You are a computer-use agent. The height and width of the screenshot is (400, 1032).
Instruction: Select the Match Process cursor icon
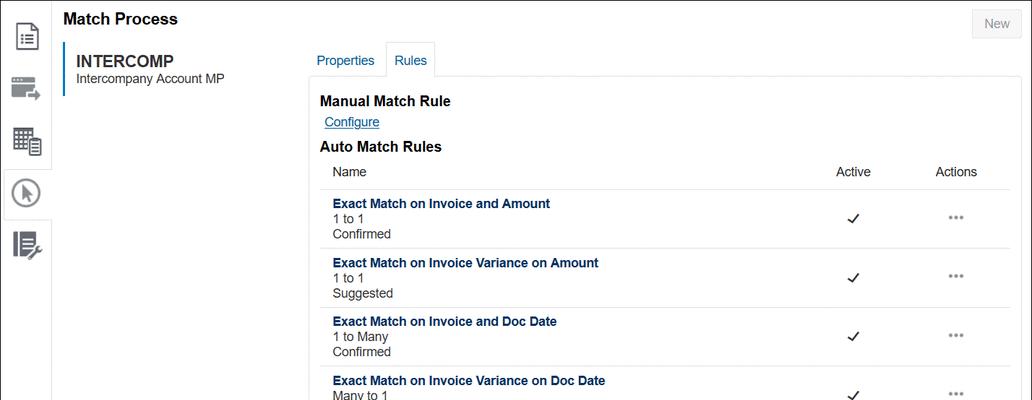pos(27,193)
